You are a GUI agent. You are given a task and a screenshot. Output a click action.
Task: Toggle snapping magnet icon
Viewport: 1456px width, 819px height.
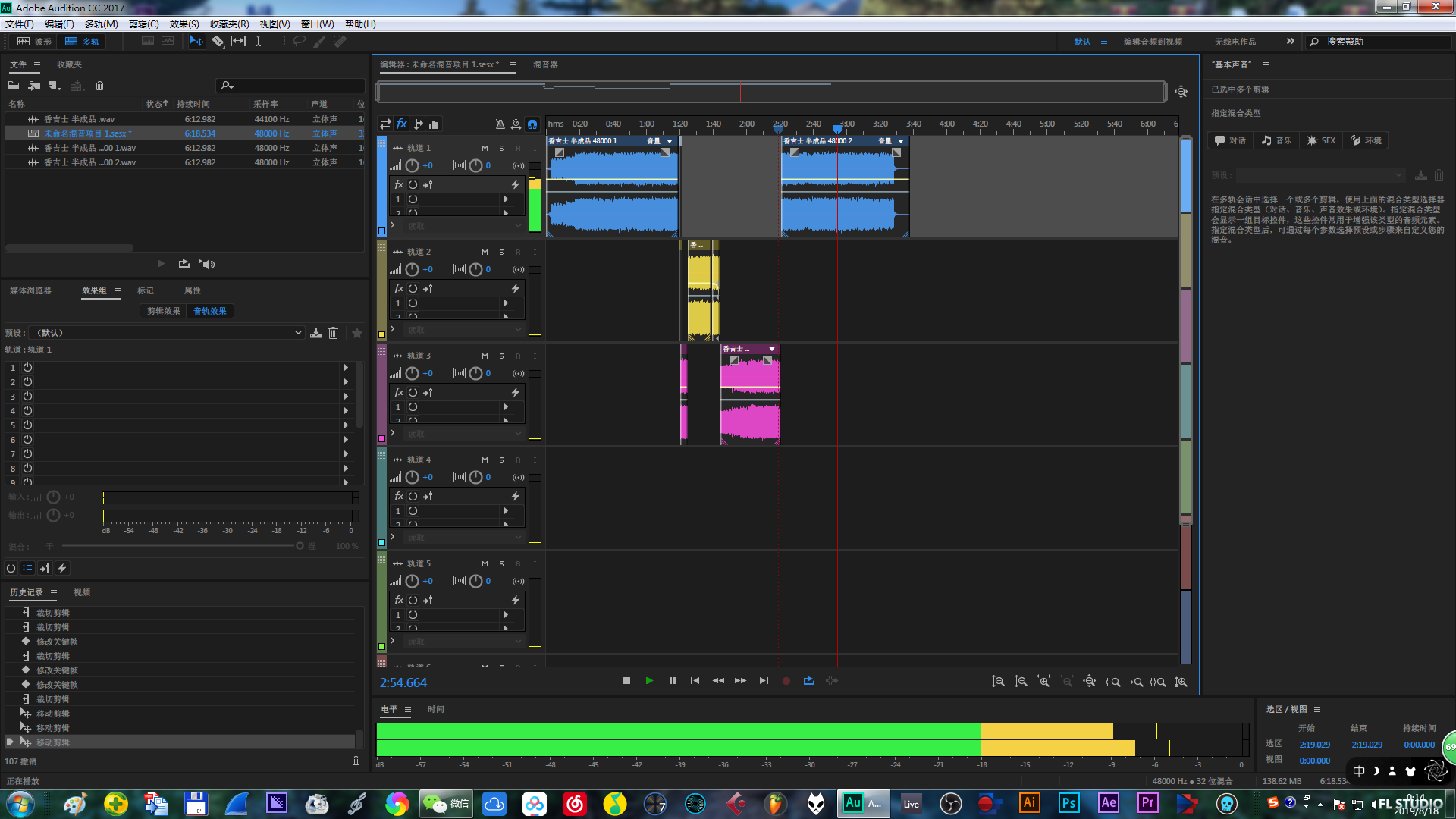[x=532, y=124]
